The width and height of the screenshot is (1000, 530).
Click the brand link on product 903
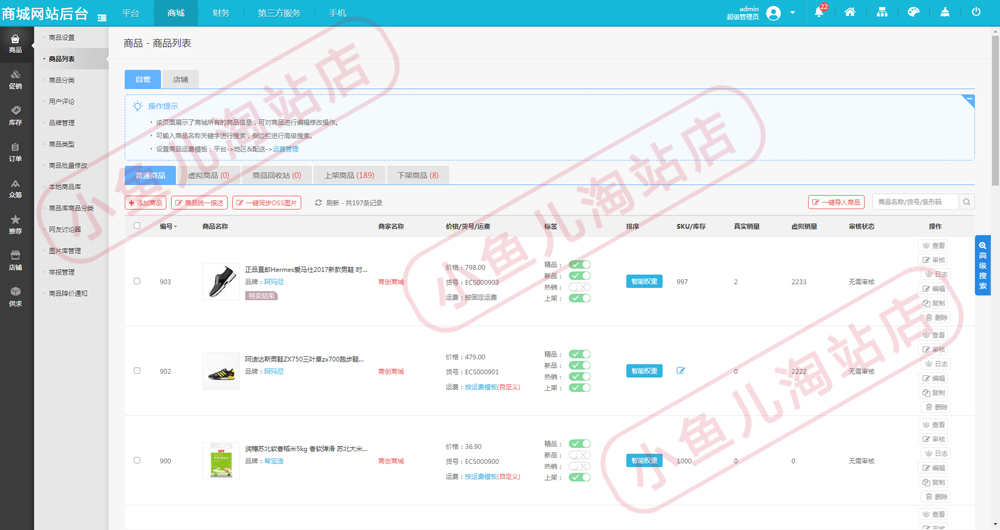pyautogui.click(x=274, y=282)
